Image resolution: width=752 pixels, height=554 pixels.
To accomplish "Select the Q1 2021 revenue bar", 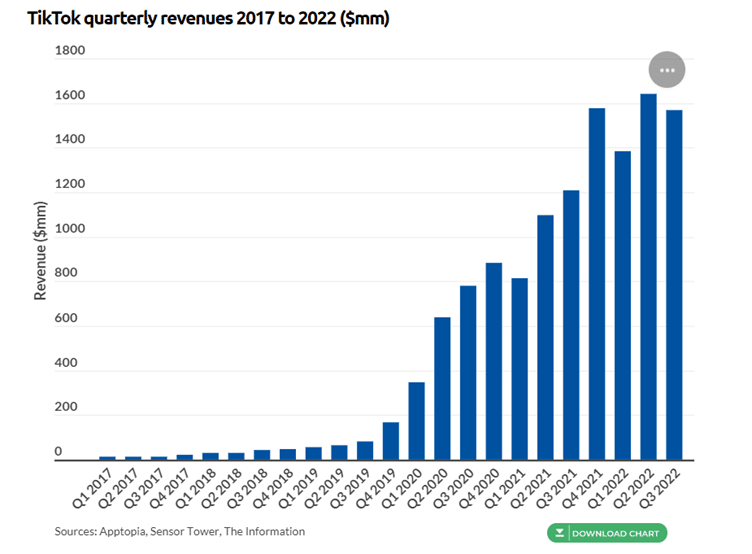I will (x=519, y=369).
